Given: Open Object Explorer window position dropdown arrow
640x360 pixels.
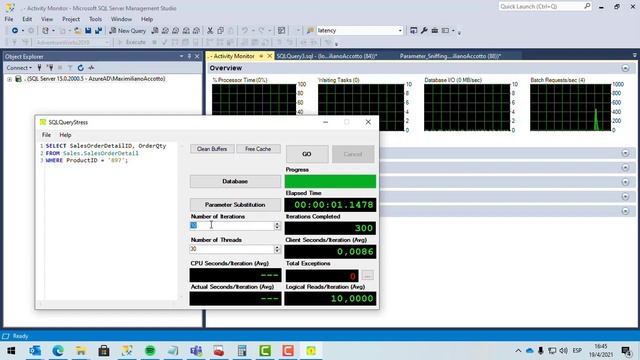Looking at the screenshot, I should coord(182,56).
